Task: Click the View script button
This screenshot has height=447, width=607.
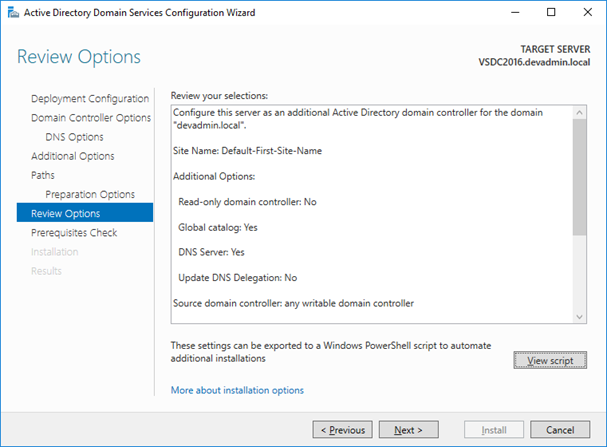Action: (x=550, y=360)
